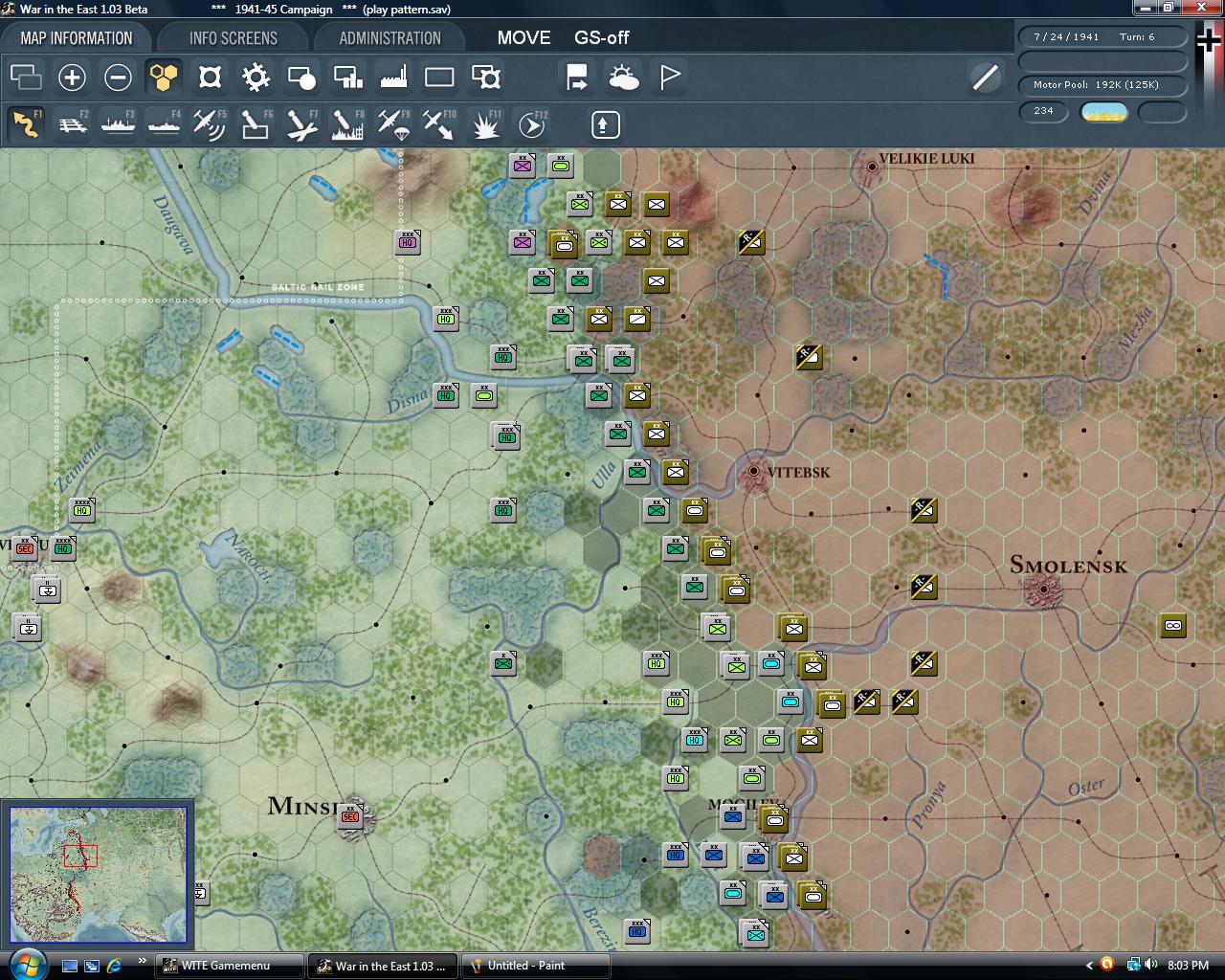Select the XXXX HQ counter by Zeimena river
The image size is (1225, 980).
(x=82, y=509)
